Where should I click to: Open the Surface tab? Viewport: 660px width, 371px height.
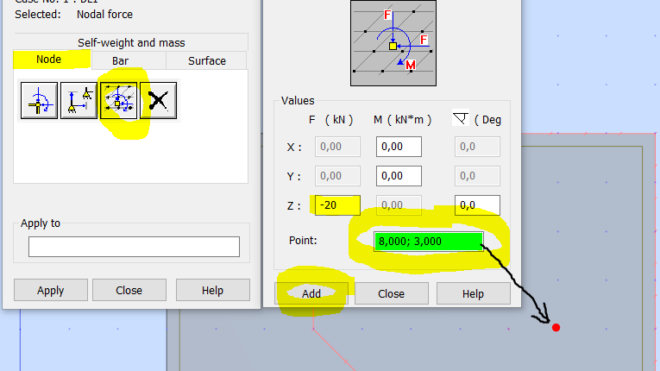pyautogui.click(x=207, y=61)
